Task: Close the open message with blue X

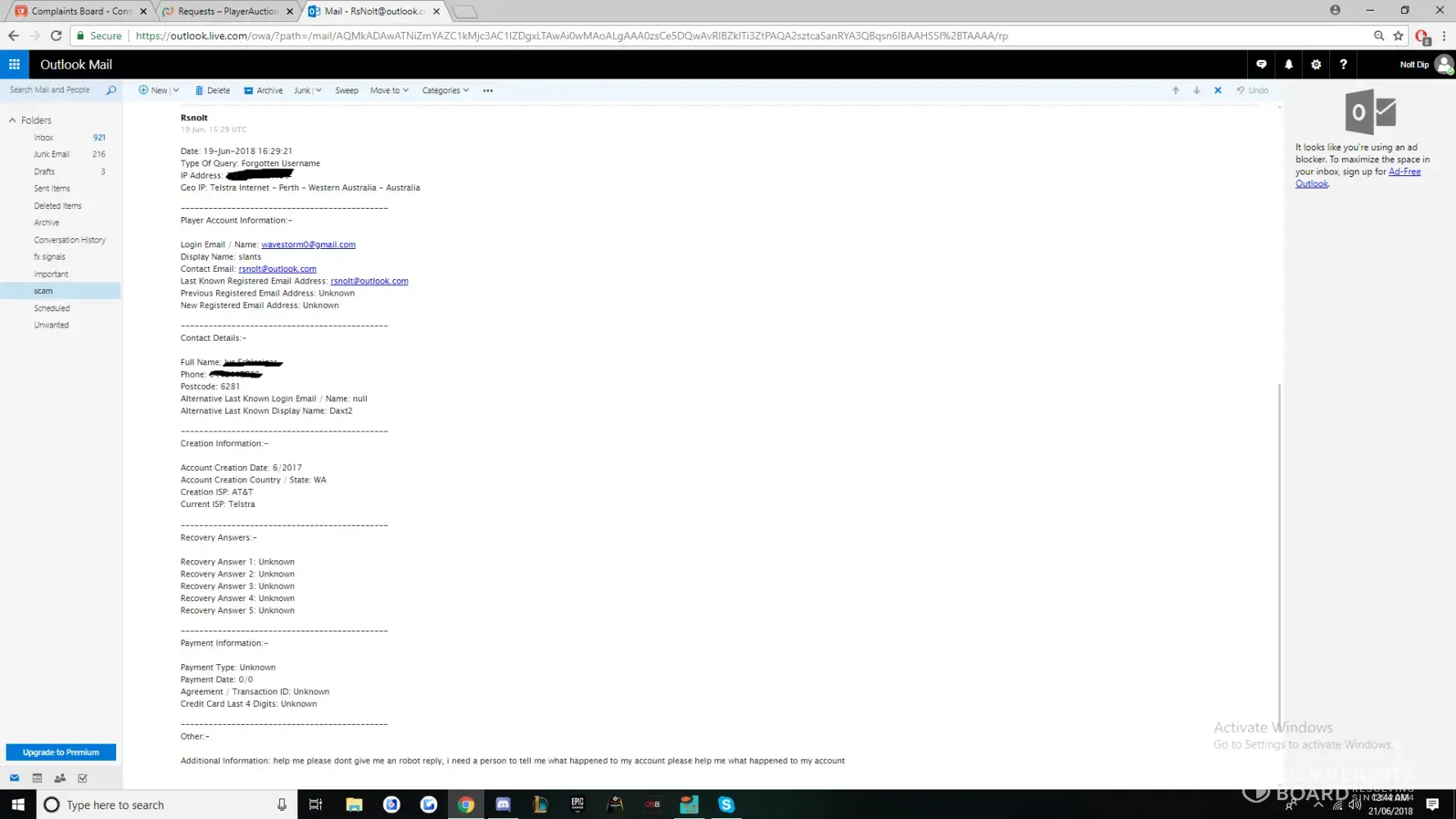Action: (1218, 91)
